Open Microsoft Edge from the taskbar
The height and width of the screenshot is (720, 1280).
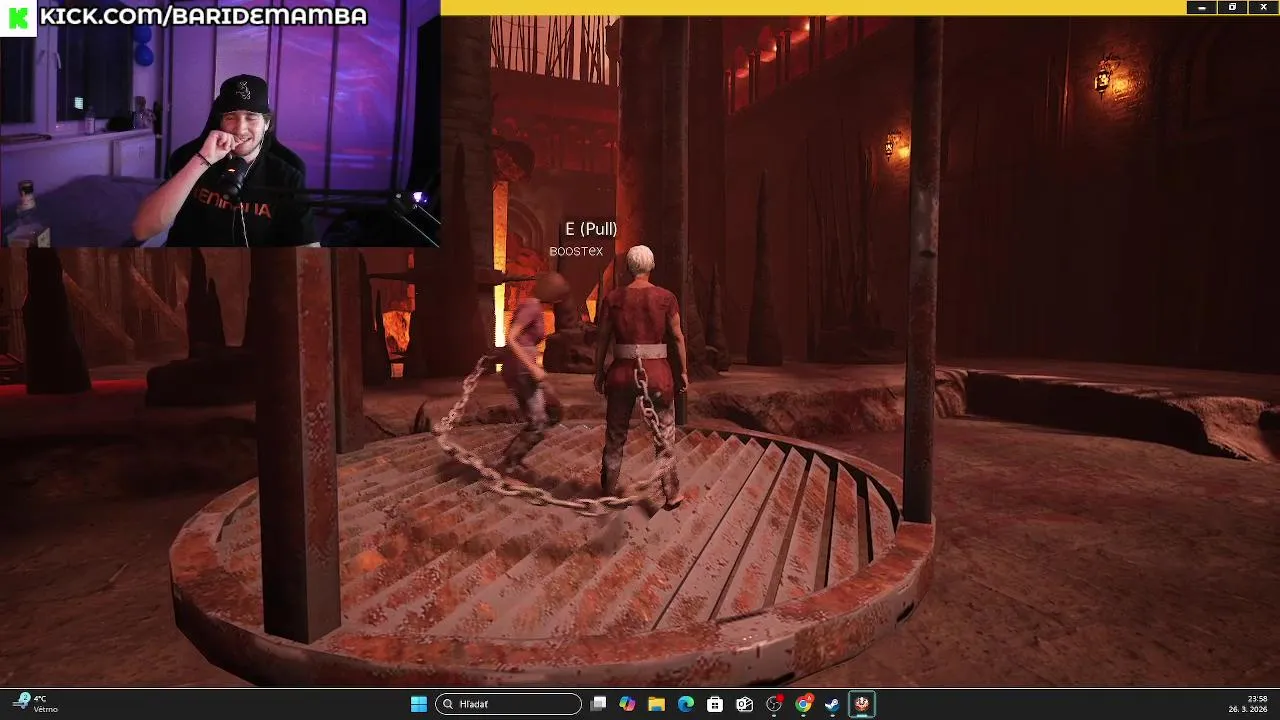click(x=686, y=704)
